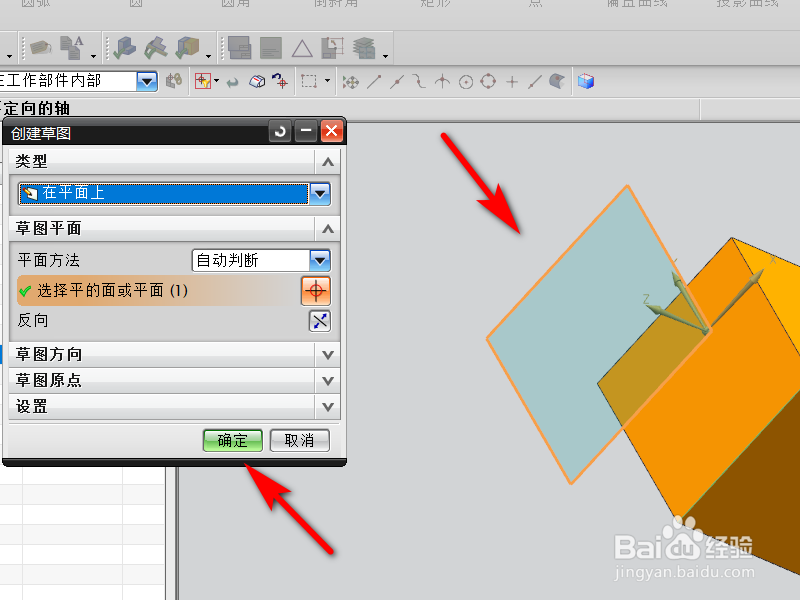Click the red selection filter funnel icon
The height and width of the screenshot is (600, 800).
pos(203,81)
